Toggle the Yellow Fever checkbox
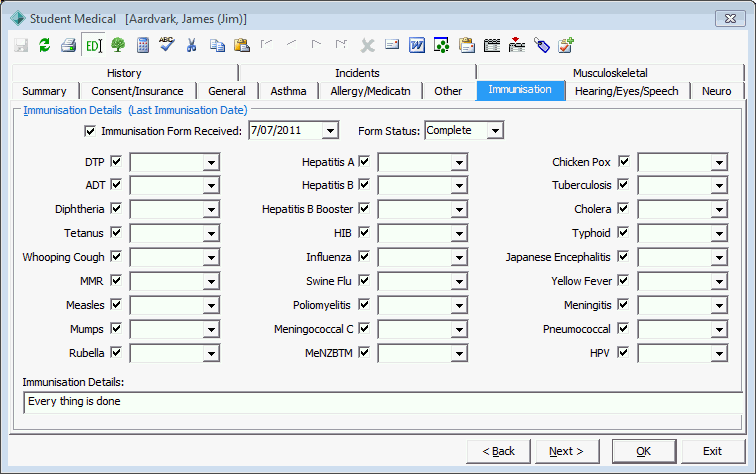This screenshot has height=474, width=756. (623, 280)
